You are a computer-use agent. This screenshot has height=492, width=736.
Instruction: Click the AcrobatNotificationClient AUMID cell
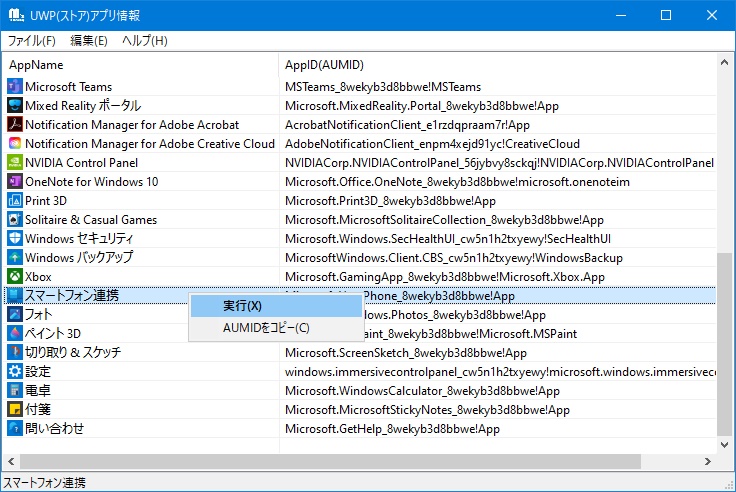pyautogui.click(x=407, y=125)
